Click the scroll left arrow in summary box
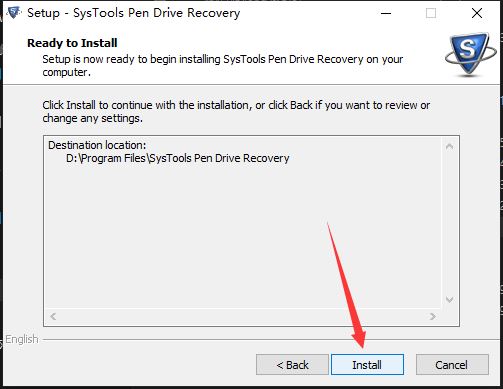Screen dimensions: 503x389 coord(53,316)
